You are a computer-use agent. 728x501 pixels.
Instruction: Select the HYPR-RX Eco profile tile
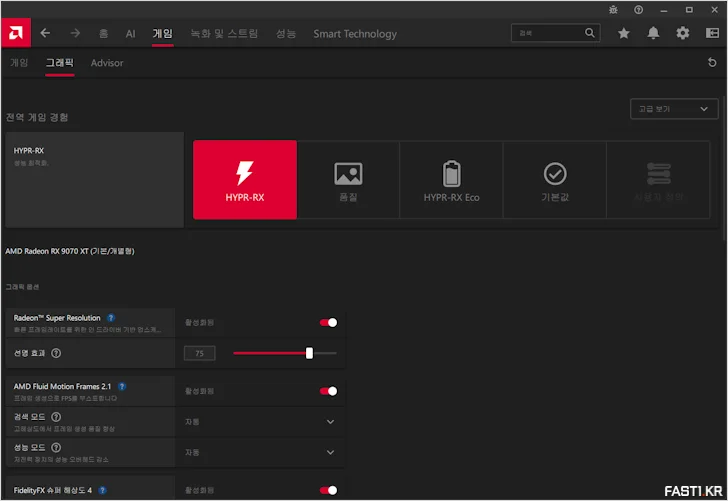pos(451,180)
